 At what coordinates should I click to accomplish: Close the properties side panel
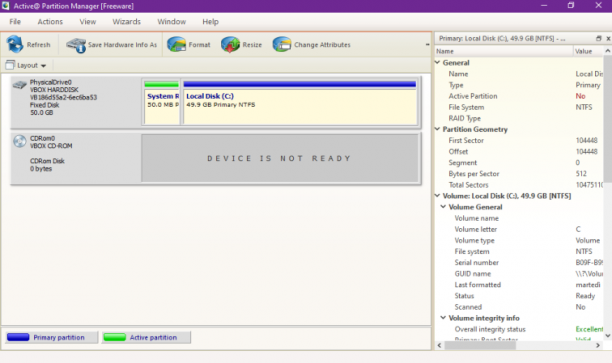point(608,38)
